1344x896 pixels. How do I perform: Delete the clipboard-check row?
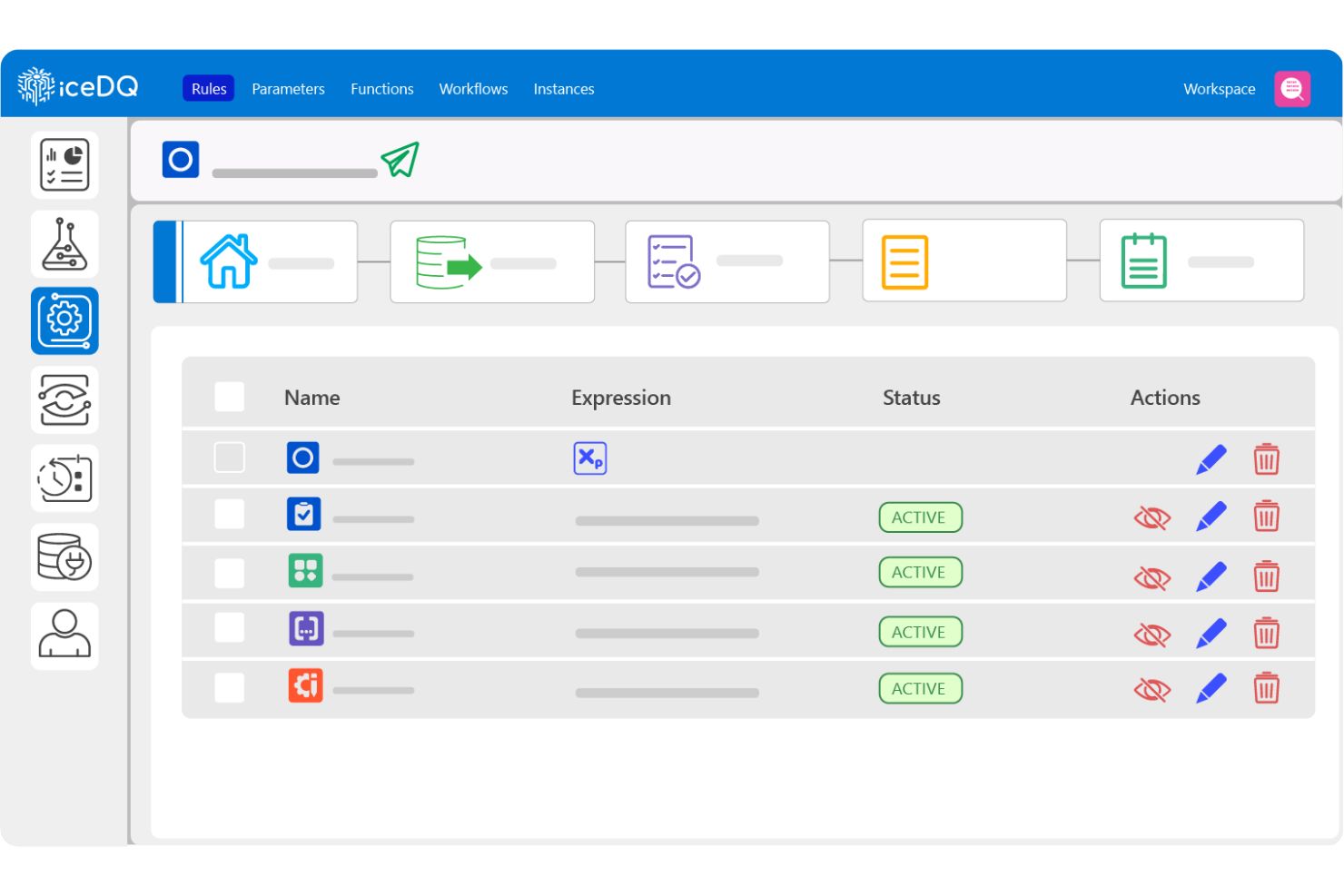tap(1267, 517)
